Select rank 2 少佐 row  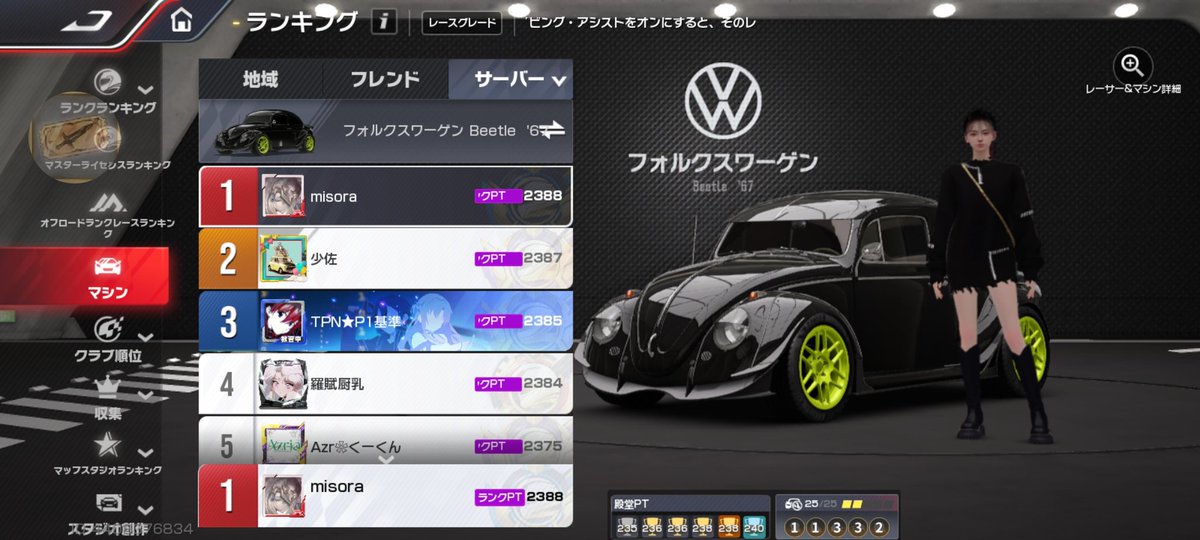click(x=386, y=258)
